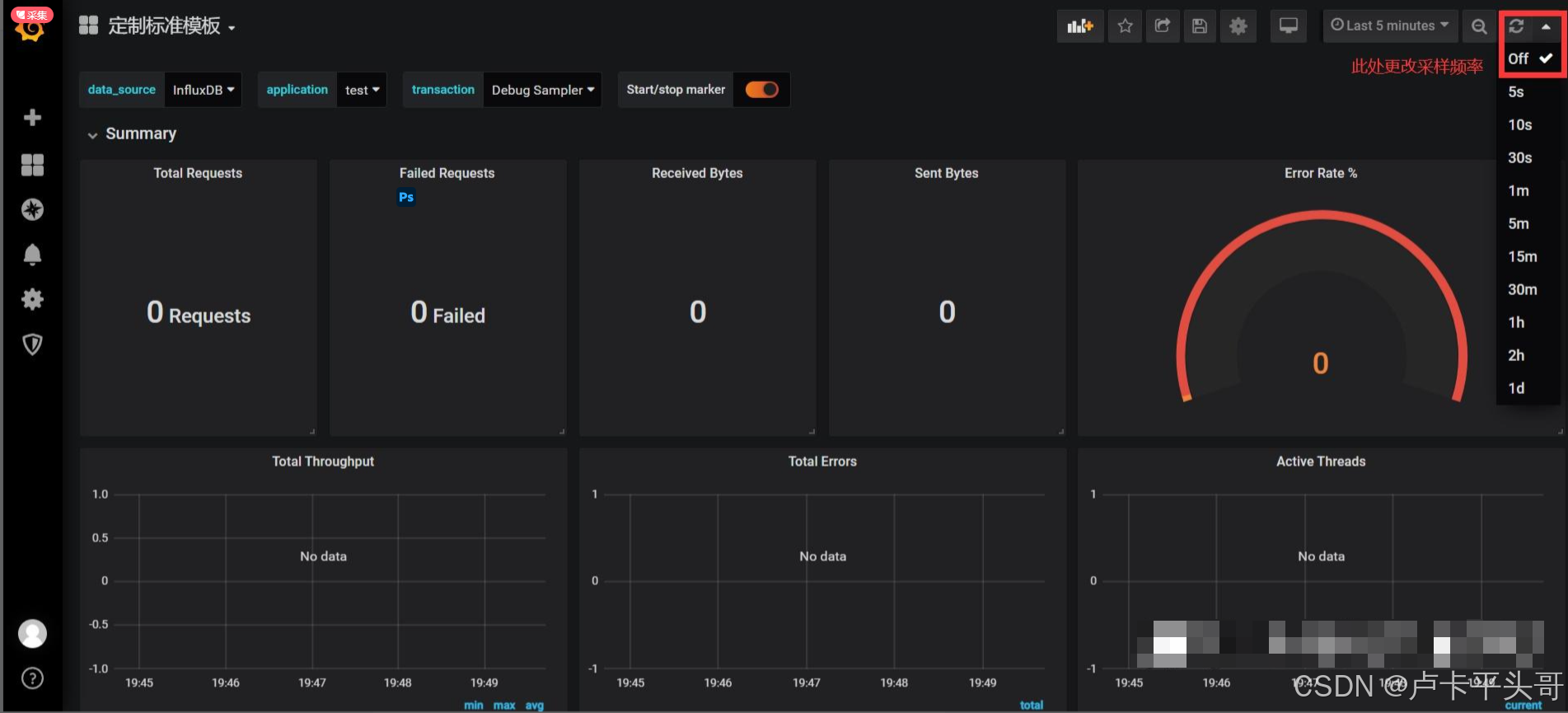This screenshot has width=1568, height=713.
Task: Open the Last 5 minutes time picker
Action: [x=1390, y=26]
